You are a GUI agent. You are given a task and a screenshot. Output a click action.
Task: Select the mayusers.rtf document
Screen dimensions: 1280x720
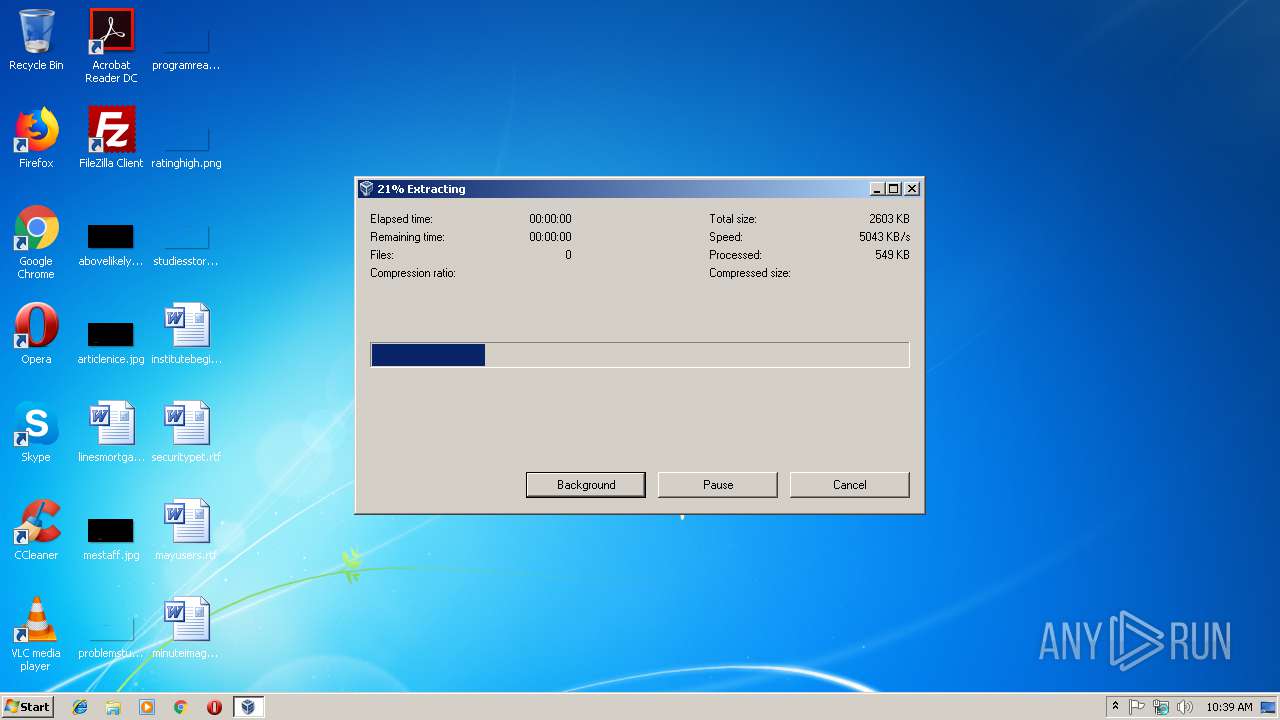pyautogui.click(x=186, y=530)
